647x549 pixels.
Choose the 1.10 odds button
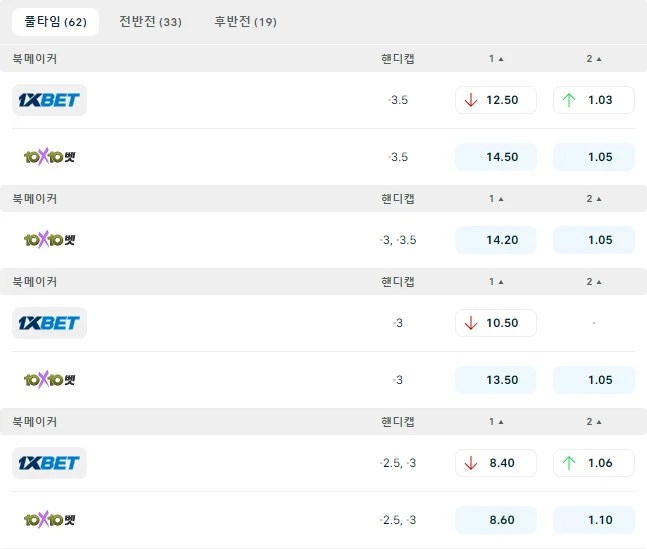tap(593, 520)
